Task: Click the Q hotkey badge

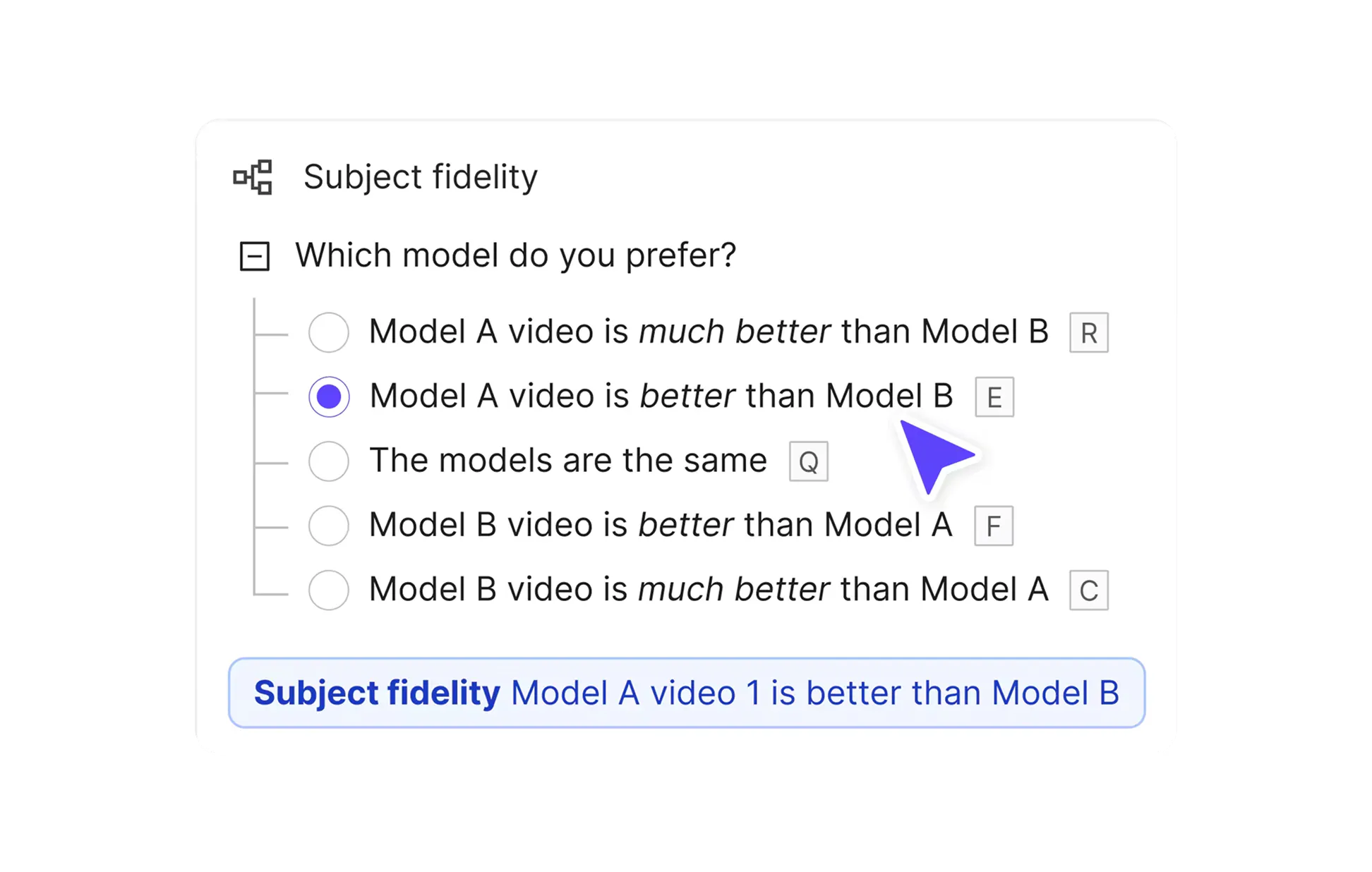Action: 808,461
